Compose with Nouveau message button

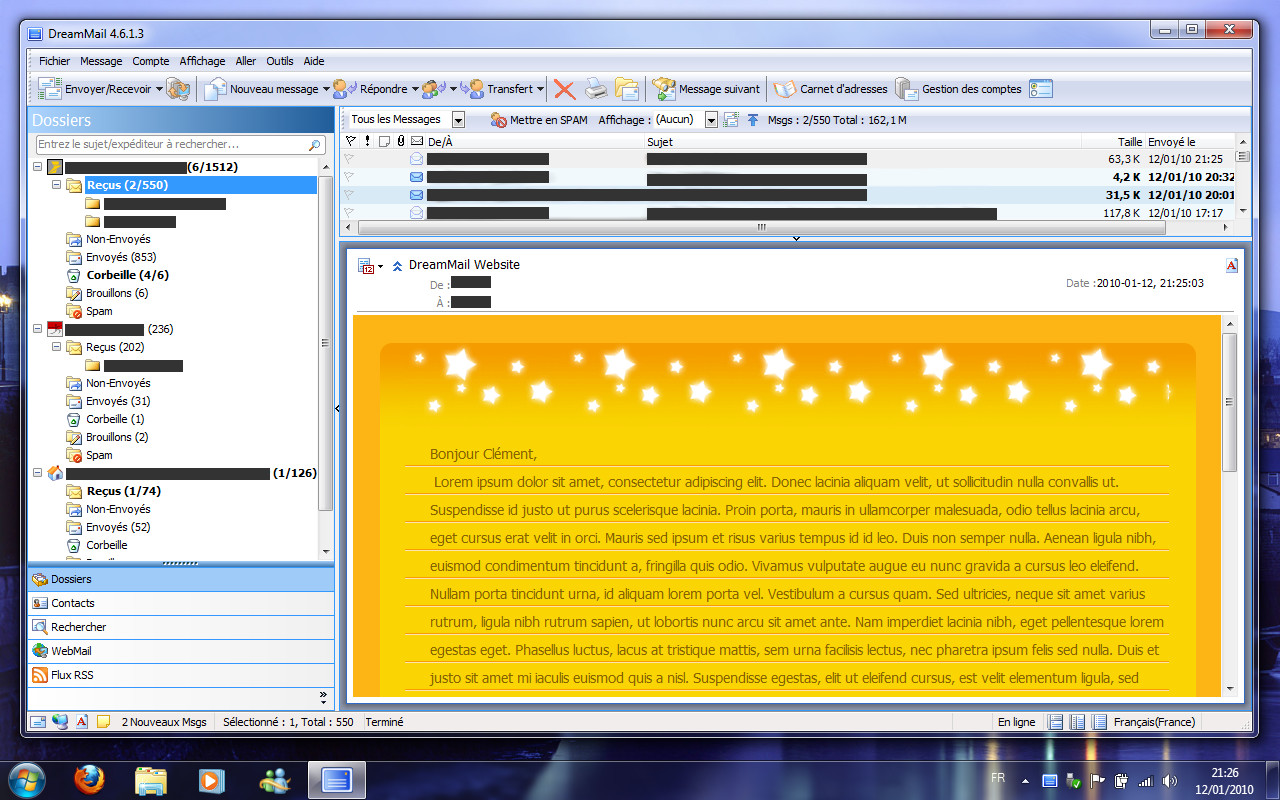(261, 89)
